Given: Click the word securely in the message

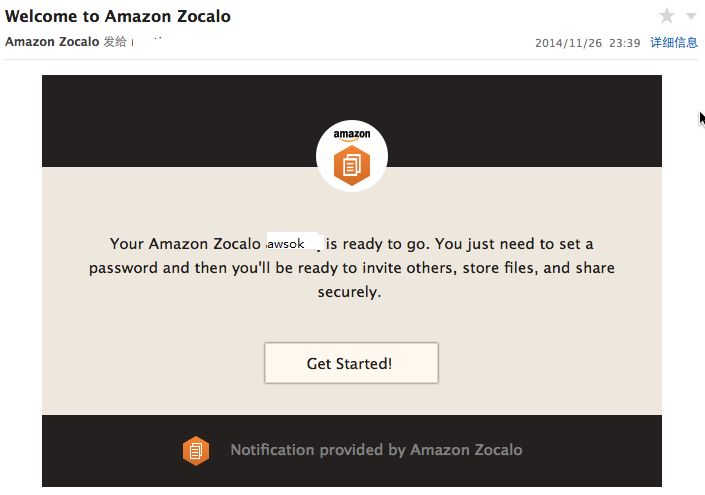Looking at the screenshot, I should (x=347, y=292).
